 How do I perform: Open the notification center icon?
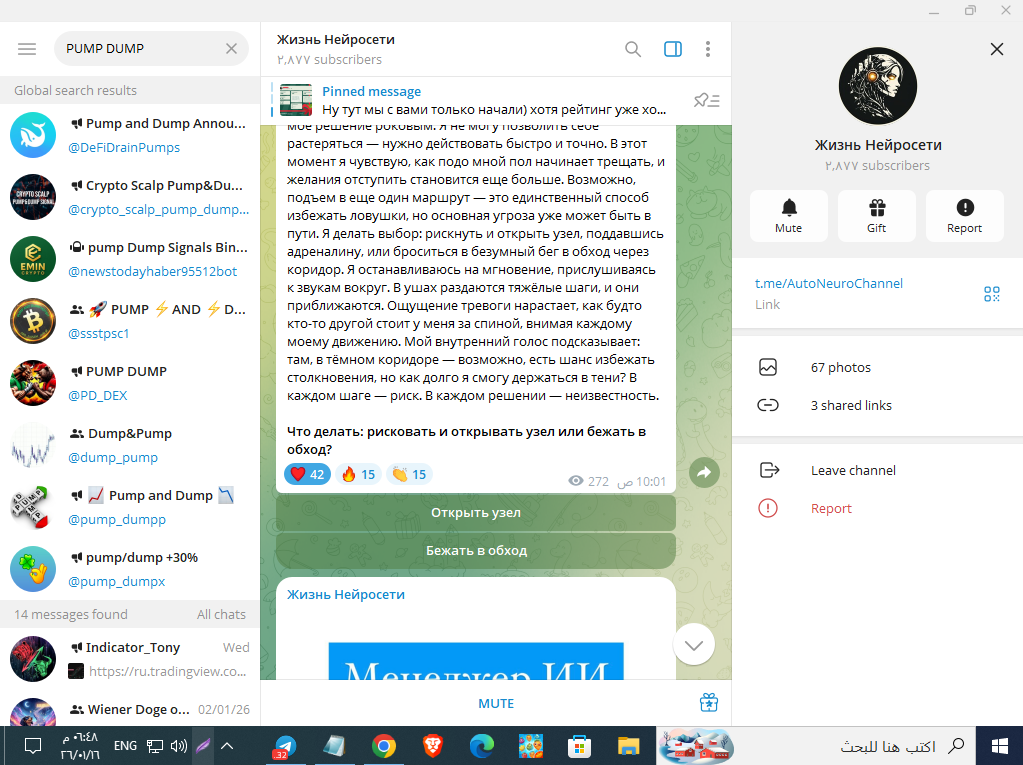[x=33, y=745]
